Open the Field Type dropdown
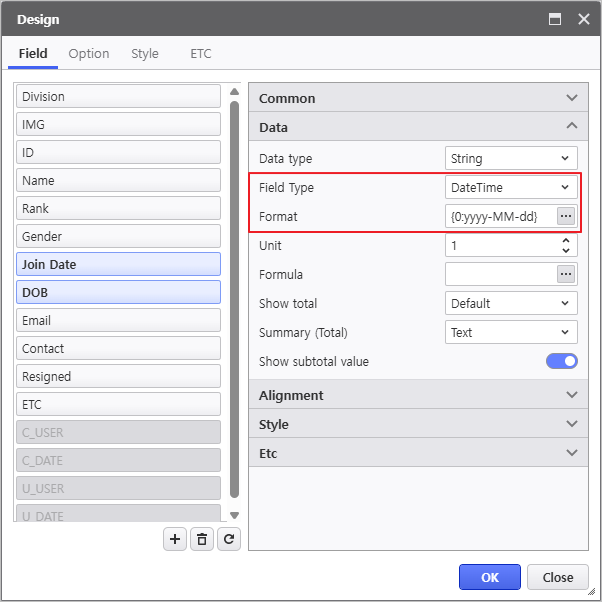 (510, 187)
